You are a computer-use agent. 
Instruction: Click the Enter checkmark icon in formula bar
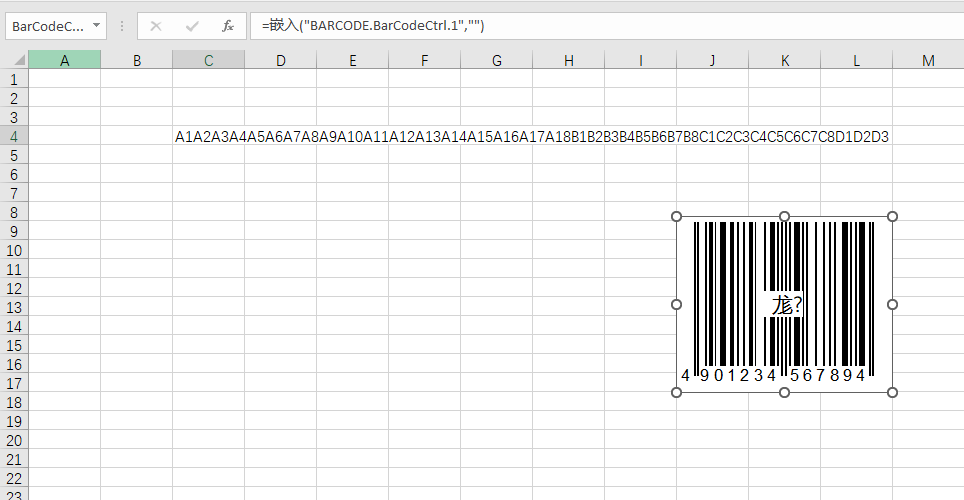pyautogui.click(x=192, y=26)
